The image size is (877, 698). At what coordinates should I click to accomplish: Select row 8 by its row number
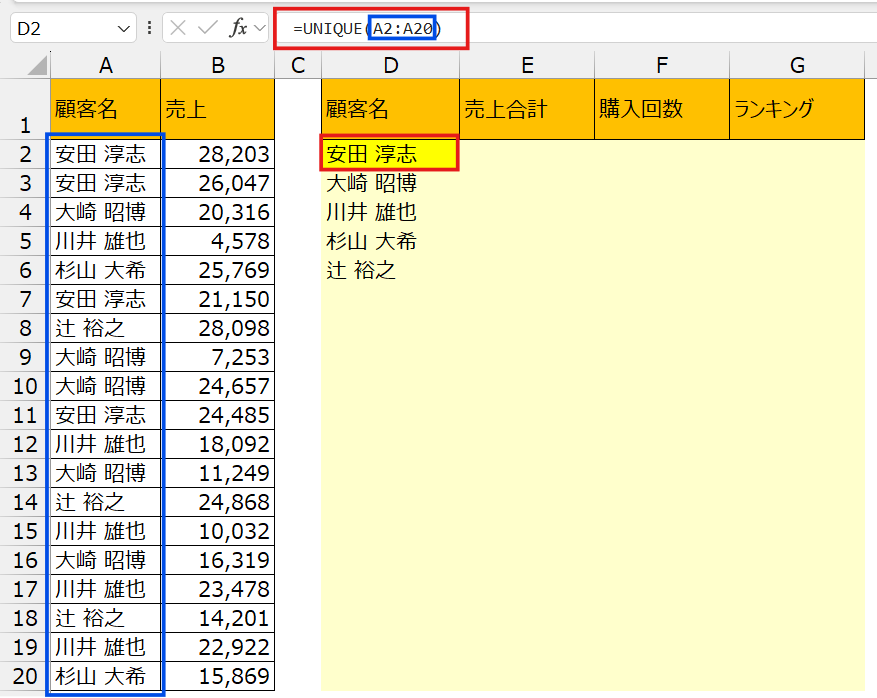pos(25,328)
